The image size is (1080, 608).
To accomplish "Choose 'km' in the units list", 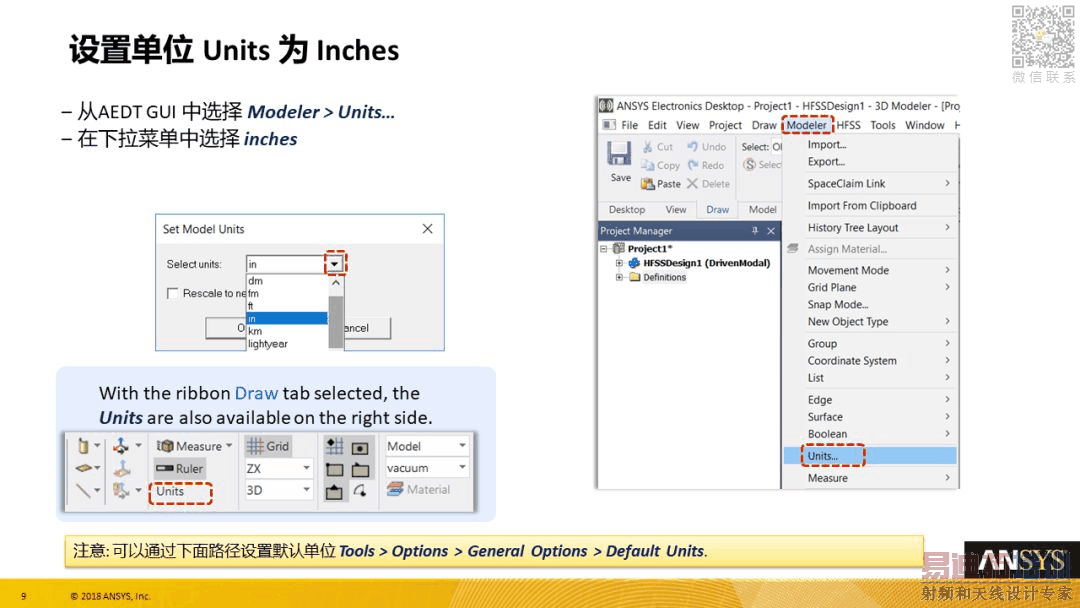I will tap(287, 331).
